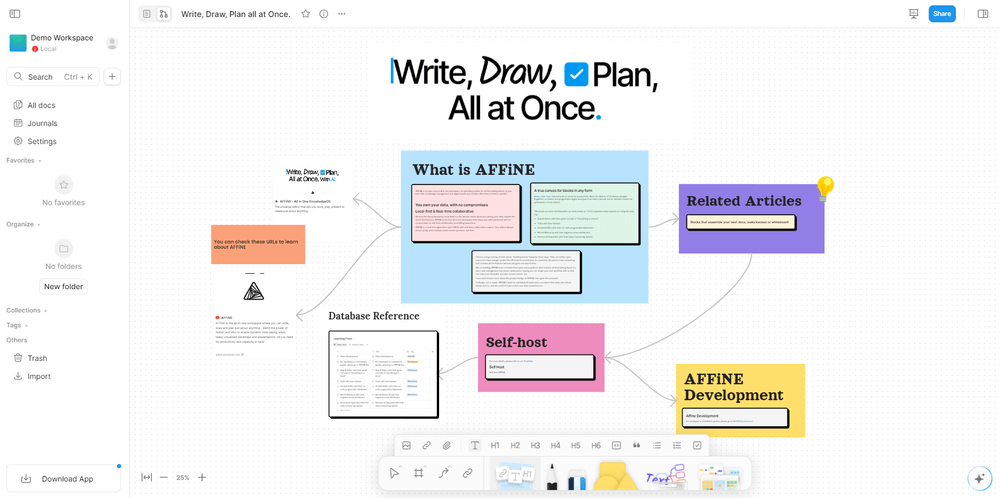Screen dimensions: 1000x498
Task: Expand the Collections section
Action: [27, 311]
